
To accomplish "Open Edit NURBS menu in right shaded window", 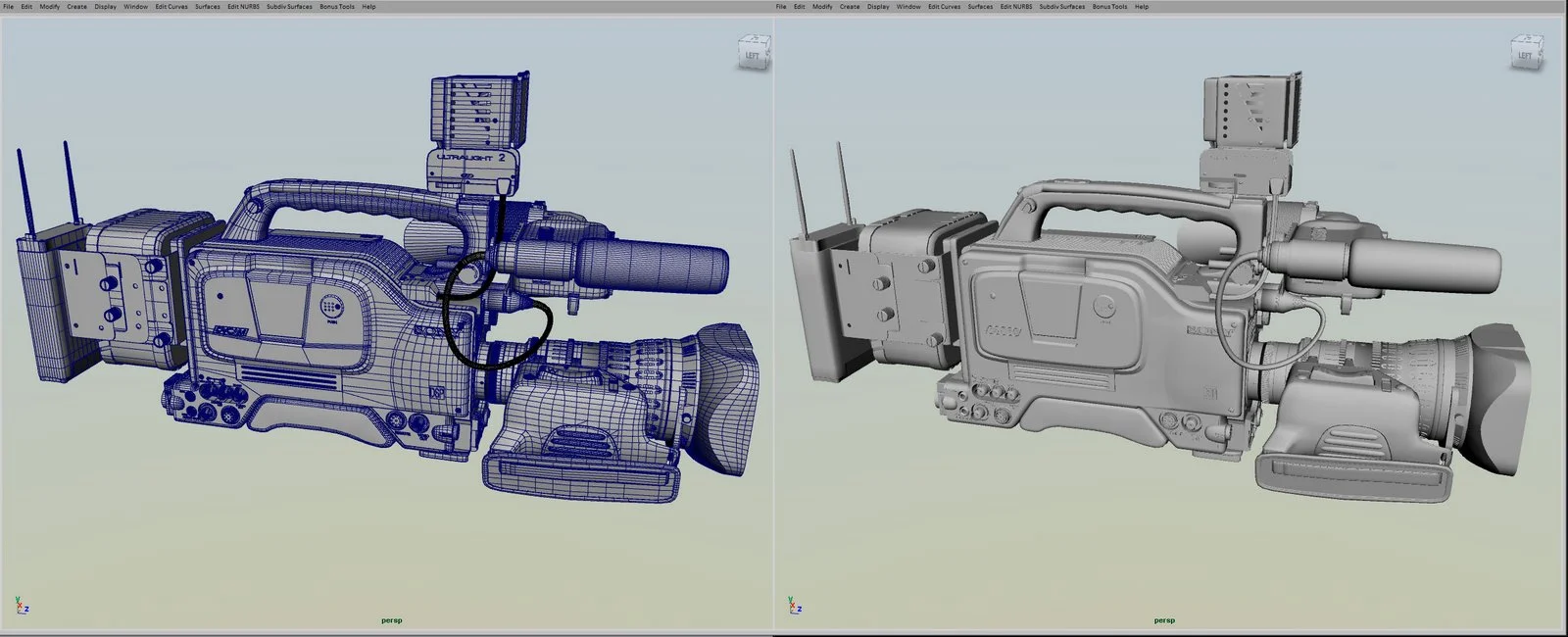I will pyautogui.click(x=1017, y=7).
